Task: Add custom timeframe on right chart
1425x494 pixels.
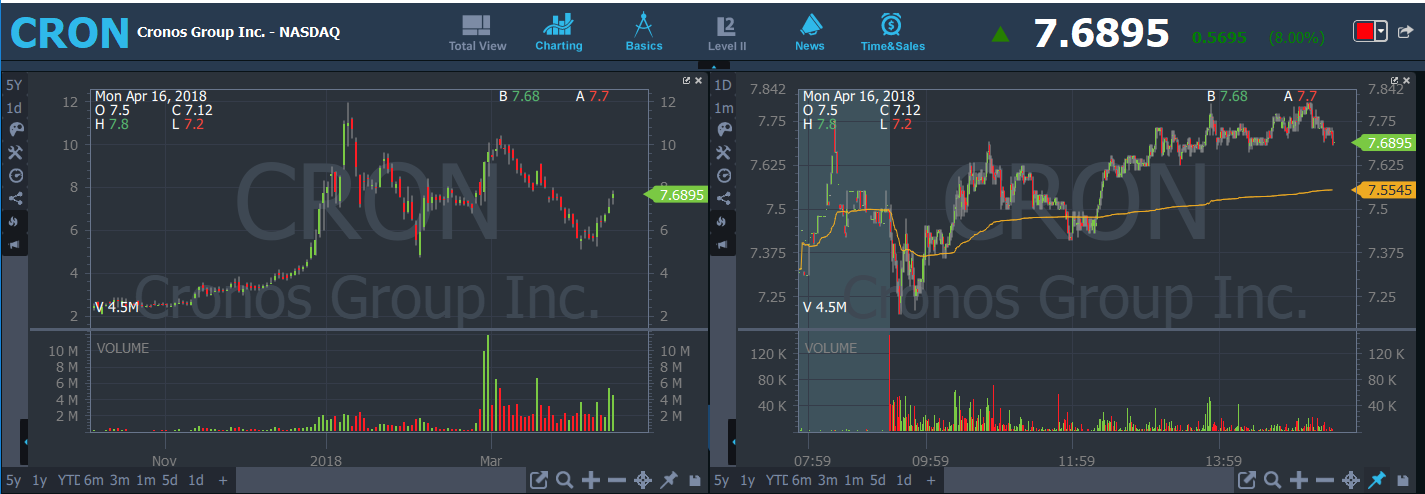Action: pyautogui.click(x=932, y=480)
